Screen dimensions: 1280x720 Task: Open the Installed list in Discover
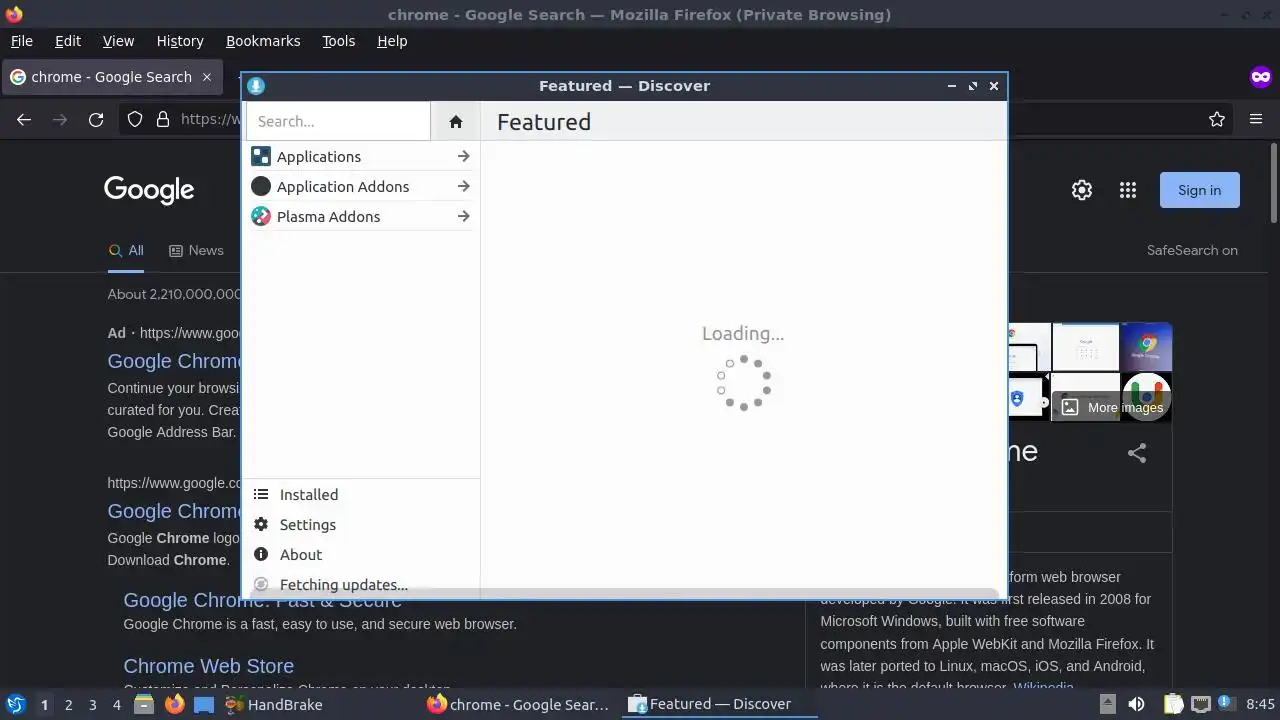(x=361, y=494)
